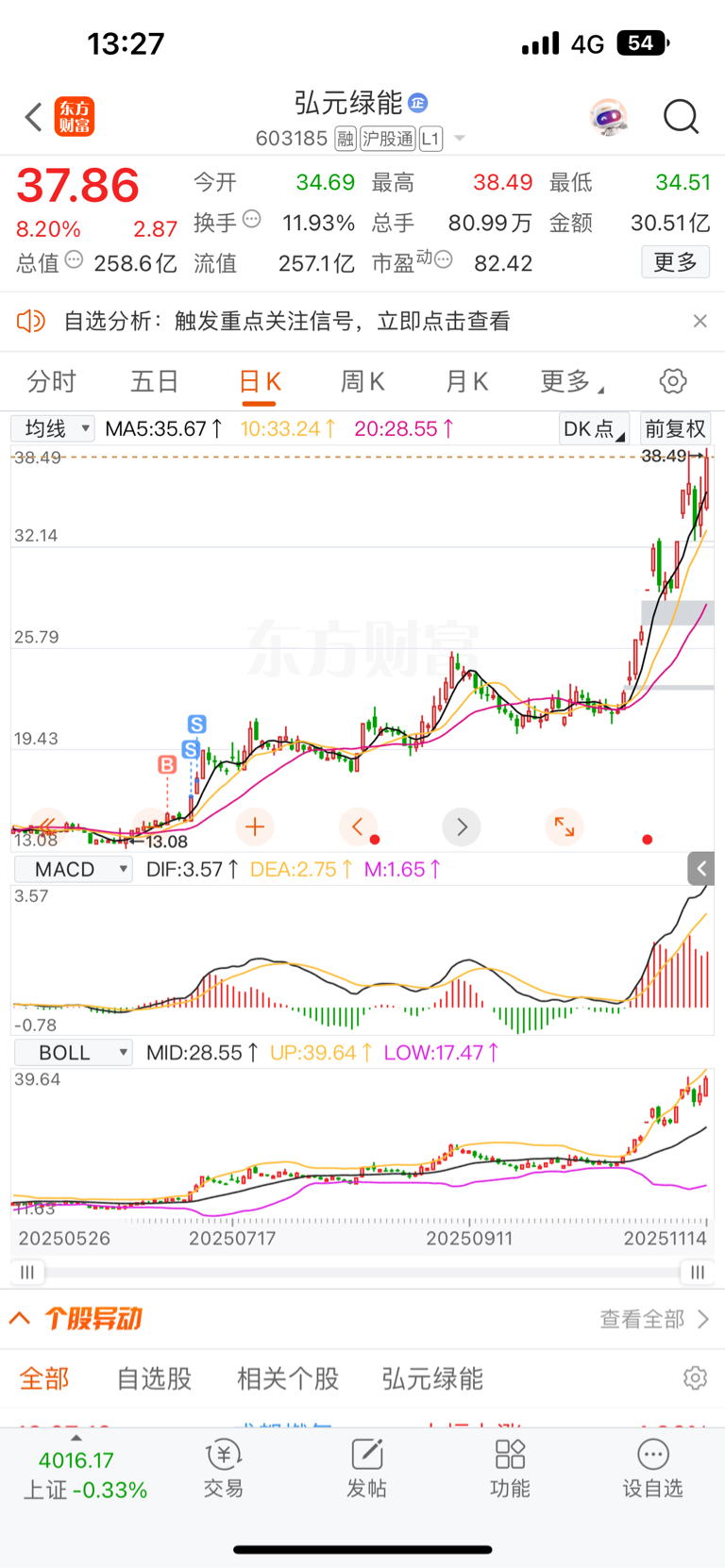Viewport: 725px width, 1568px height.
Task: Tap the 设自选 watchlist icon
Action: 652,1470
